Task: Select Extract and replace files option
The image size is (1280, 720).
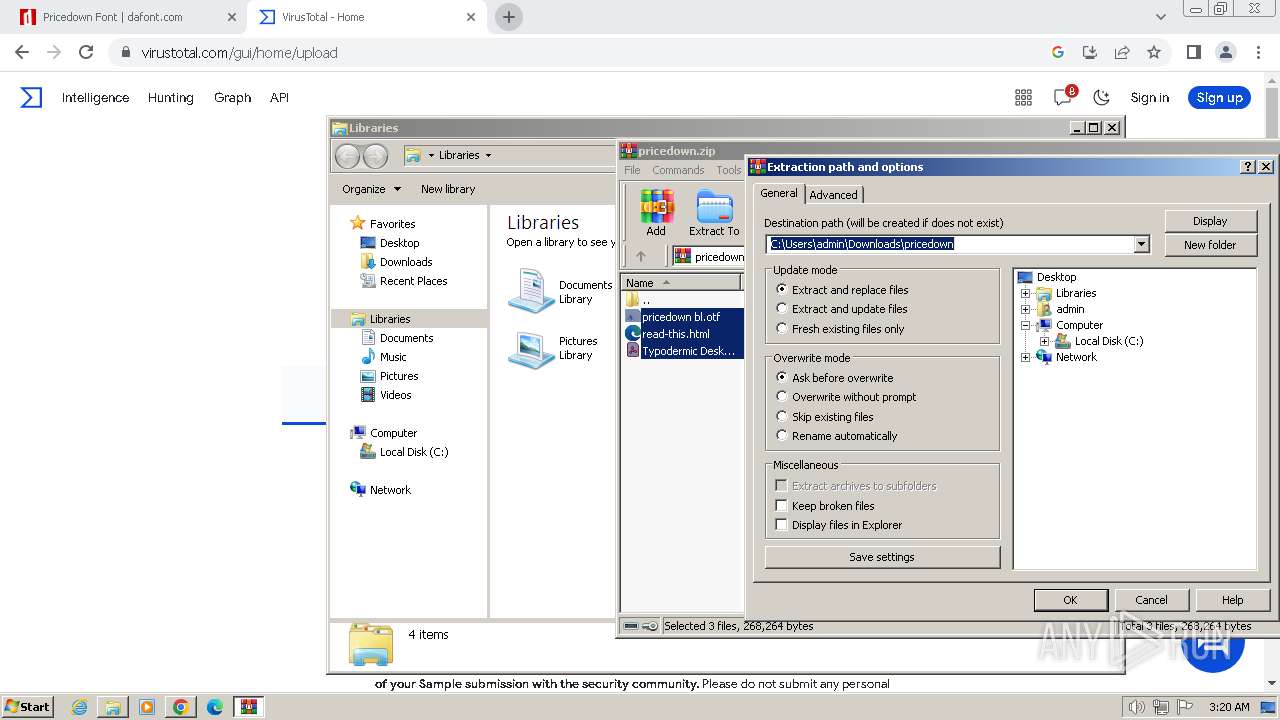Action: tap(782, 289)
